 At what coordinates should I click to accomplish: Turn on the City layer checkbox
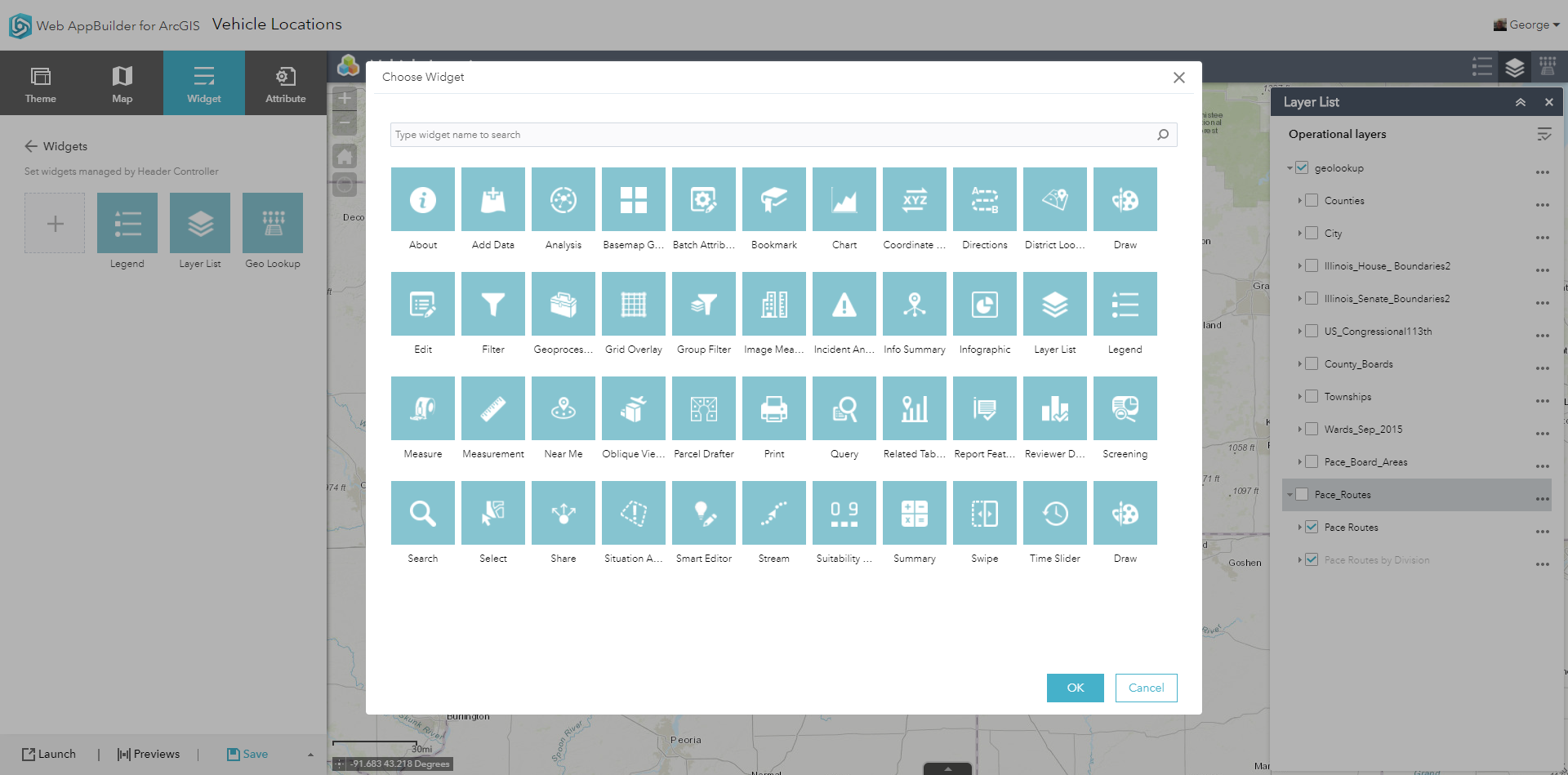click(1312, 233)
